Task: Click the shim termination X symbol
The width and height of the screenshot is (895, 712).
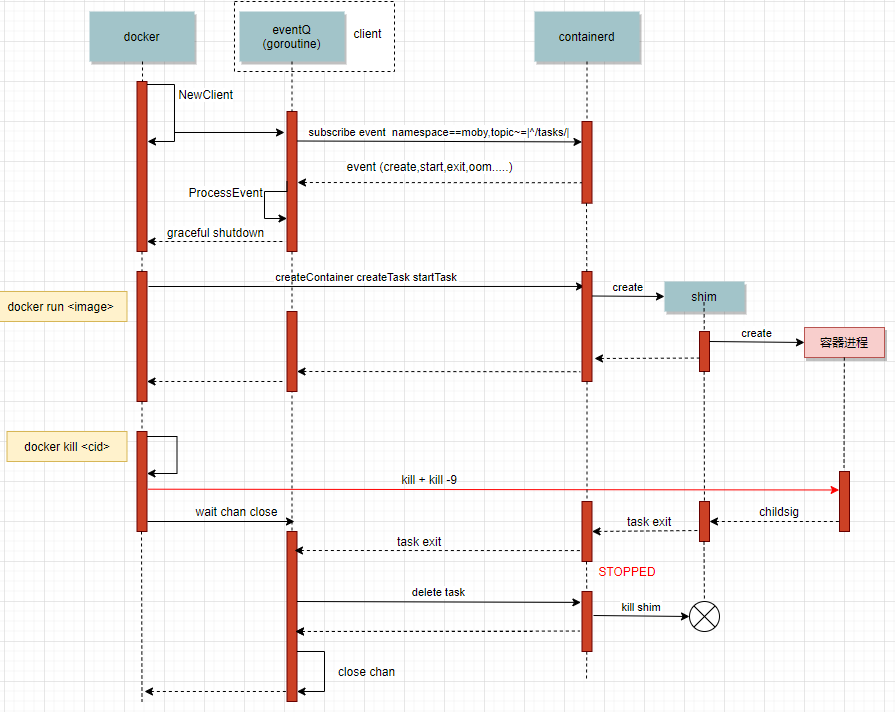Action: (x=703, y=617)
